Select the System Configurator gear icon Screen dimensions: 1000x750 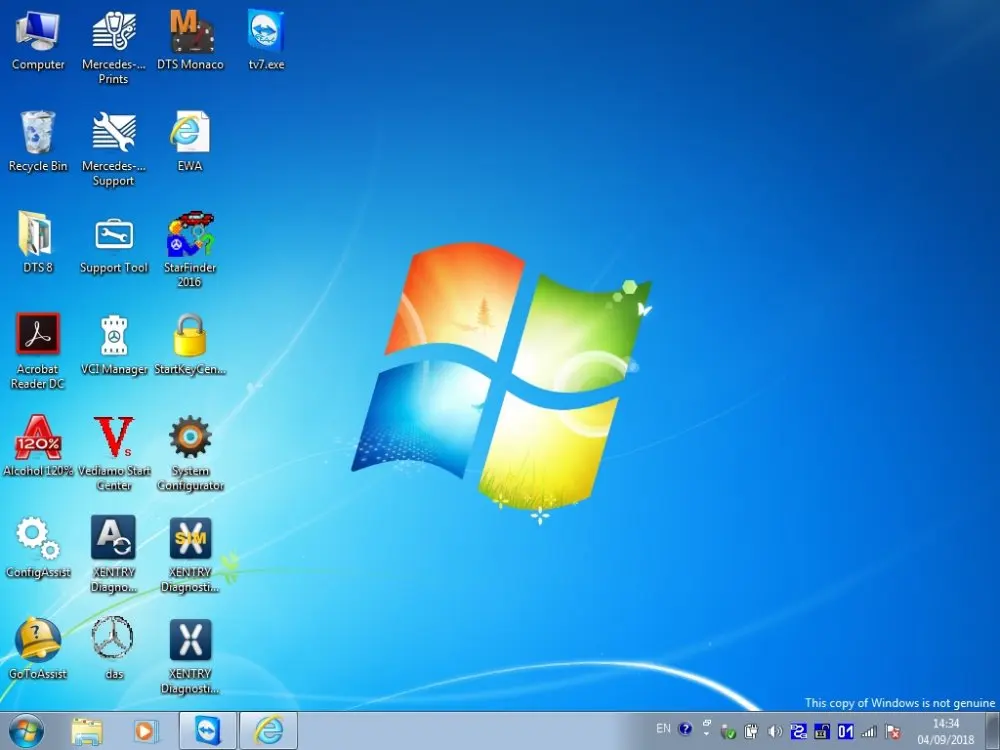[190, 453]
